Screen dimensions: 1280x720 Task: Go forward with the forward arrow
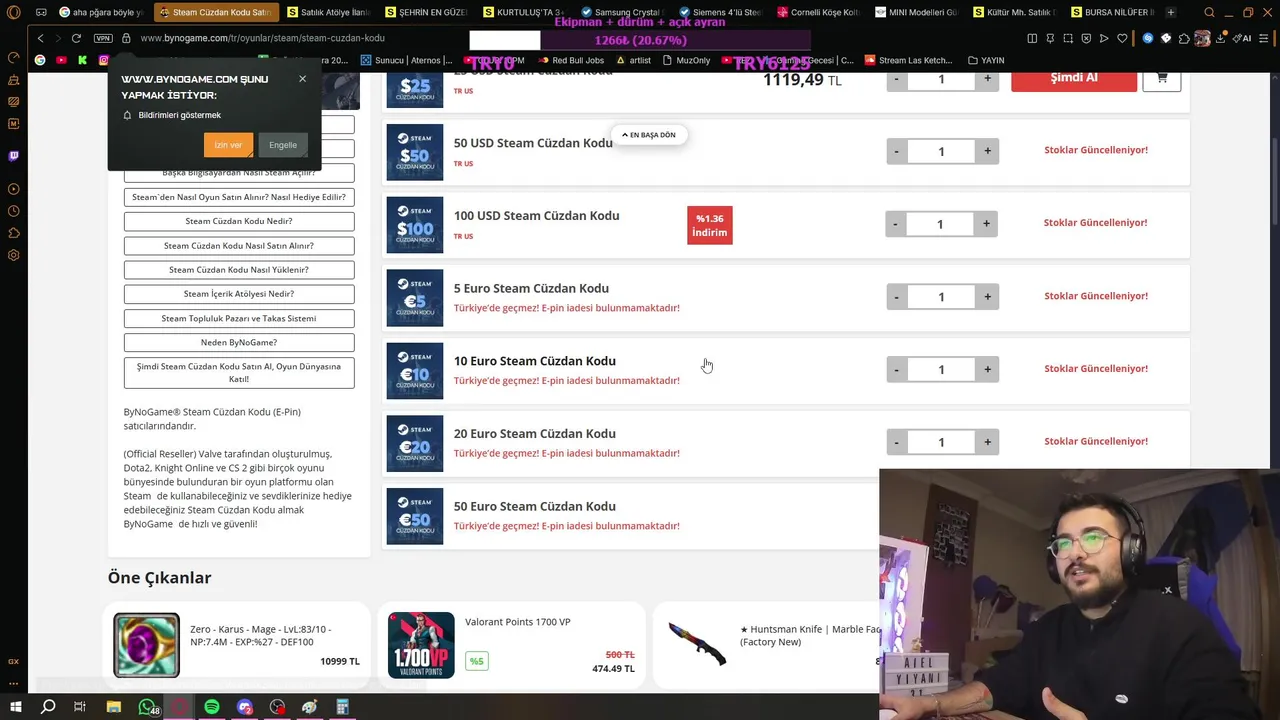58,38
